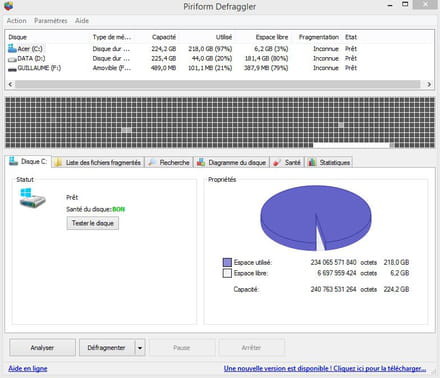Click the 489,0 MB capacity cell
Image resolution: width=440 pixels, height=378 pixels.
(163, 68)
